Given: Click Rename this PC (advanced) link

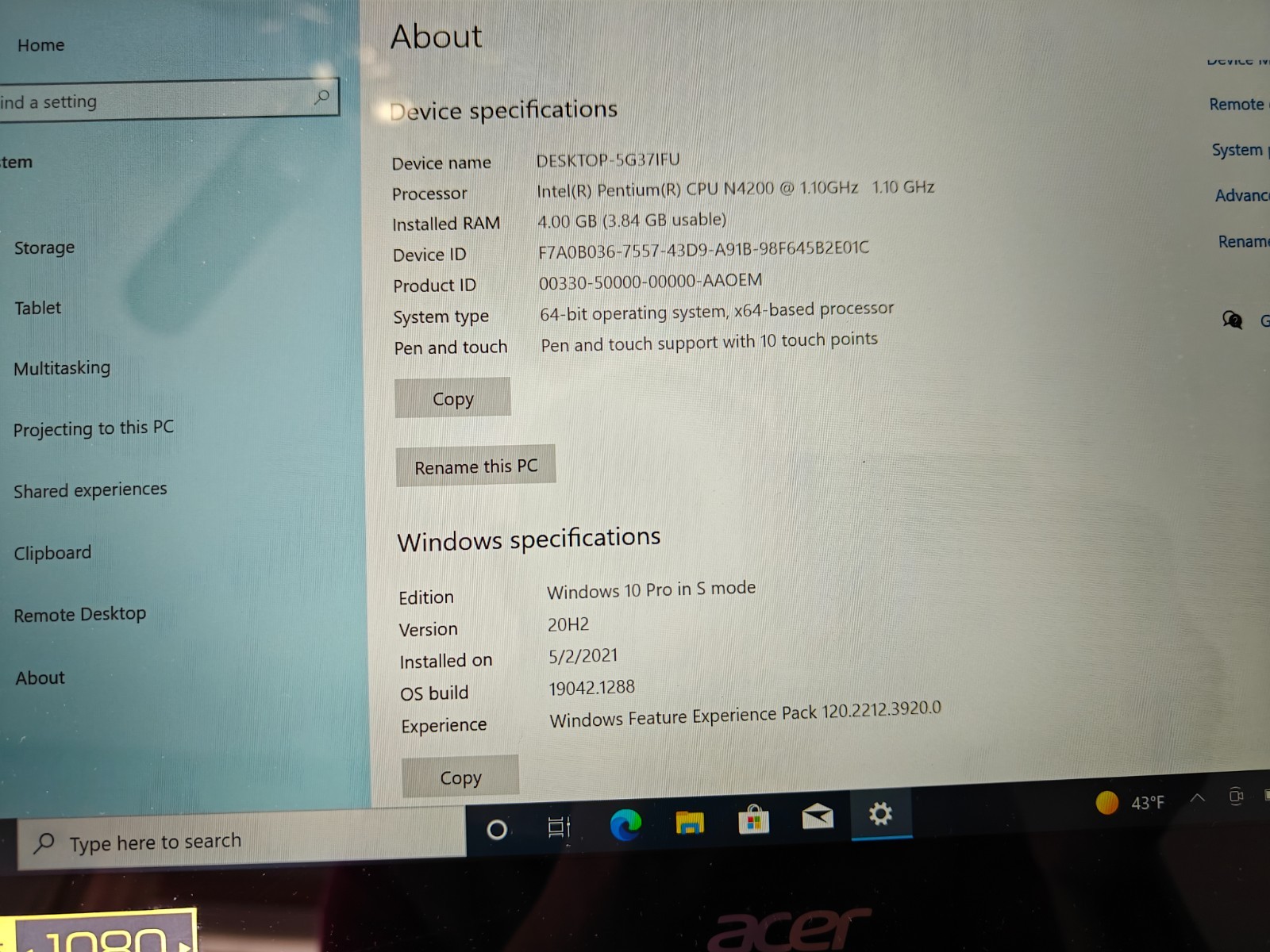Looking at the screenshot, I should 1244,241.
